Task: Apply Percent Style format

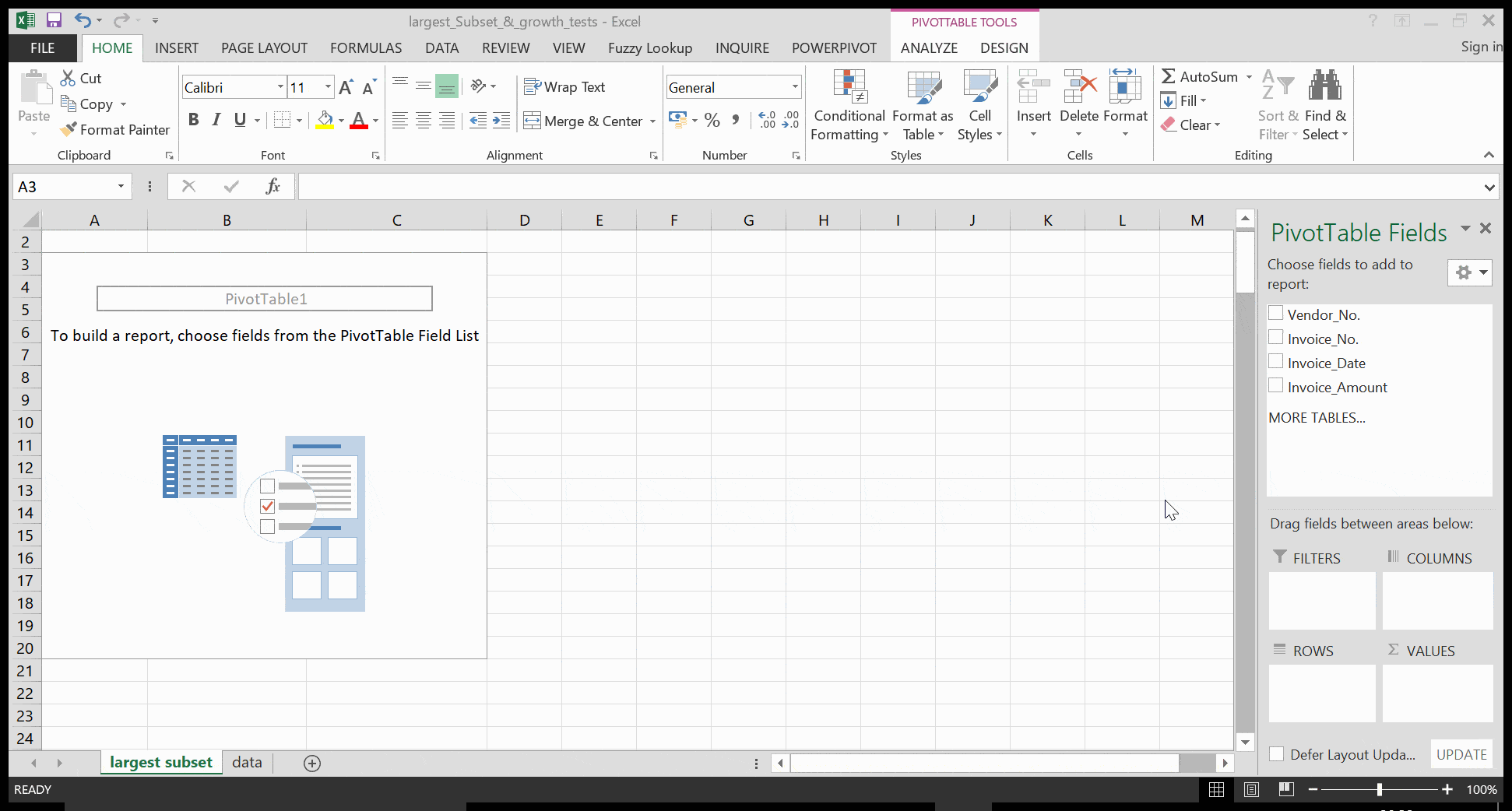Action: [712, 120]
